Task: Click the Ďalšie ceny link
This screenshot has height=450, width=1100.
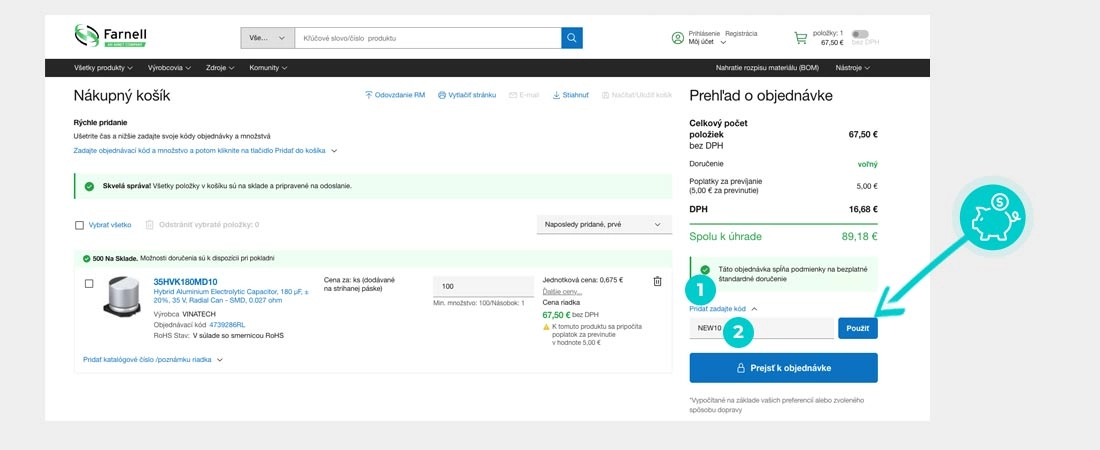Action: tap(562, 291)
